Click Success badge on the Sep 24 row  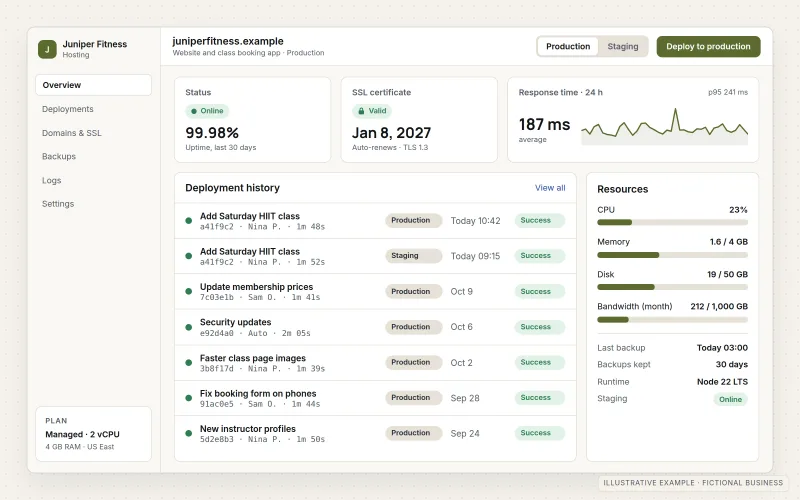[x=539, y=433]
